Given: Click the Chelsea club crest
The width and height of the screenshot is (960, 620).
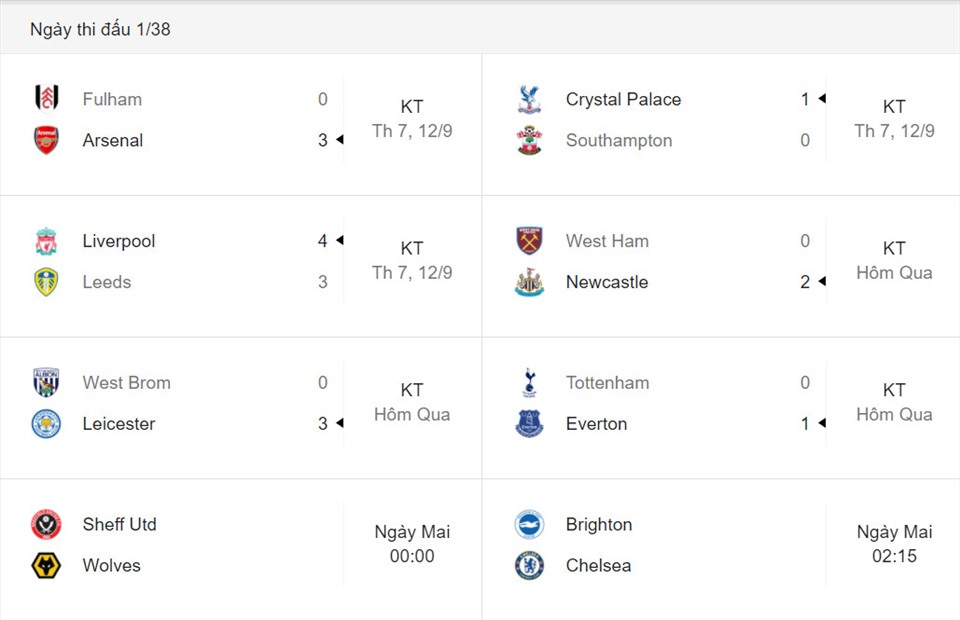Looking at the screenshot, I should pos(529,566).
